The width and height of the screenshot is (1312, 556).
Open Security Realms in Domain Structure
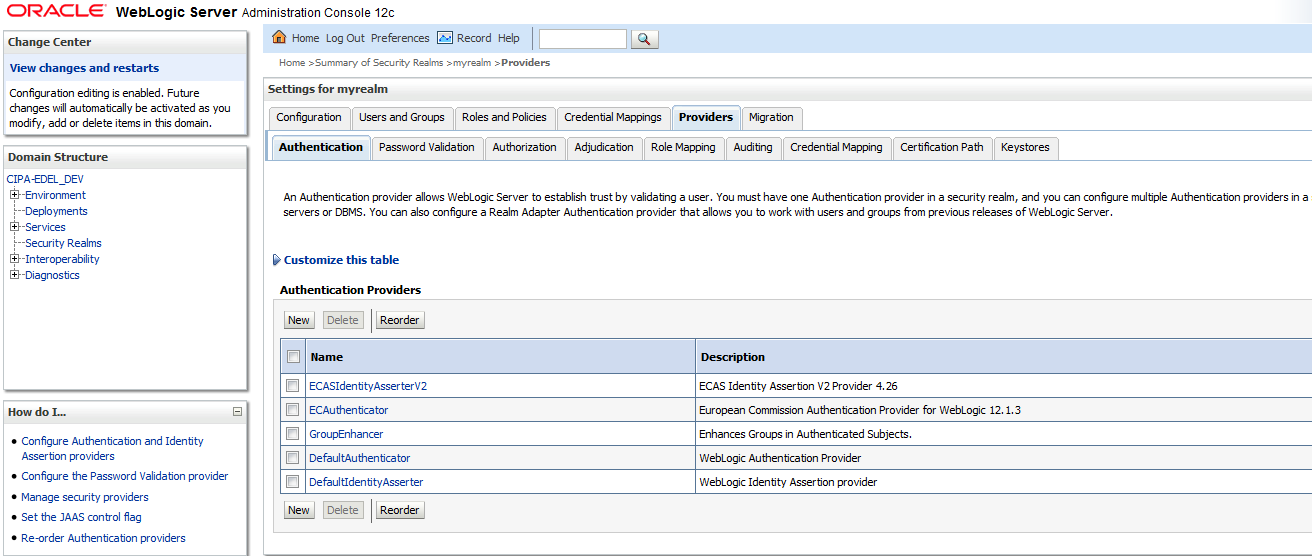pyautogui.click(x=63, y=243)
